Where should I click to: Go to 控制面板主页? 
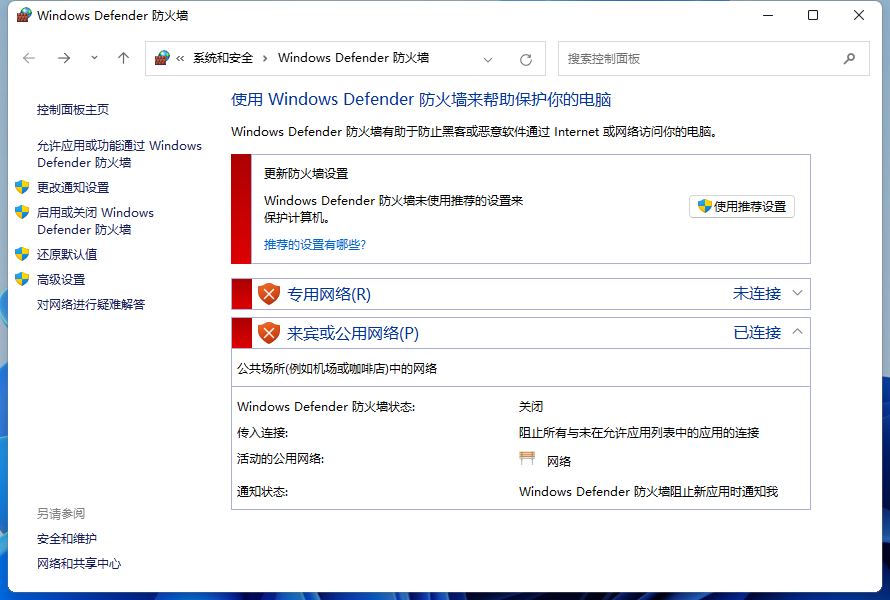click(73, 109)
